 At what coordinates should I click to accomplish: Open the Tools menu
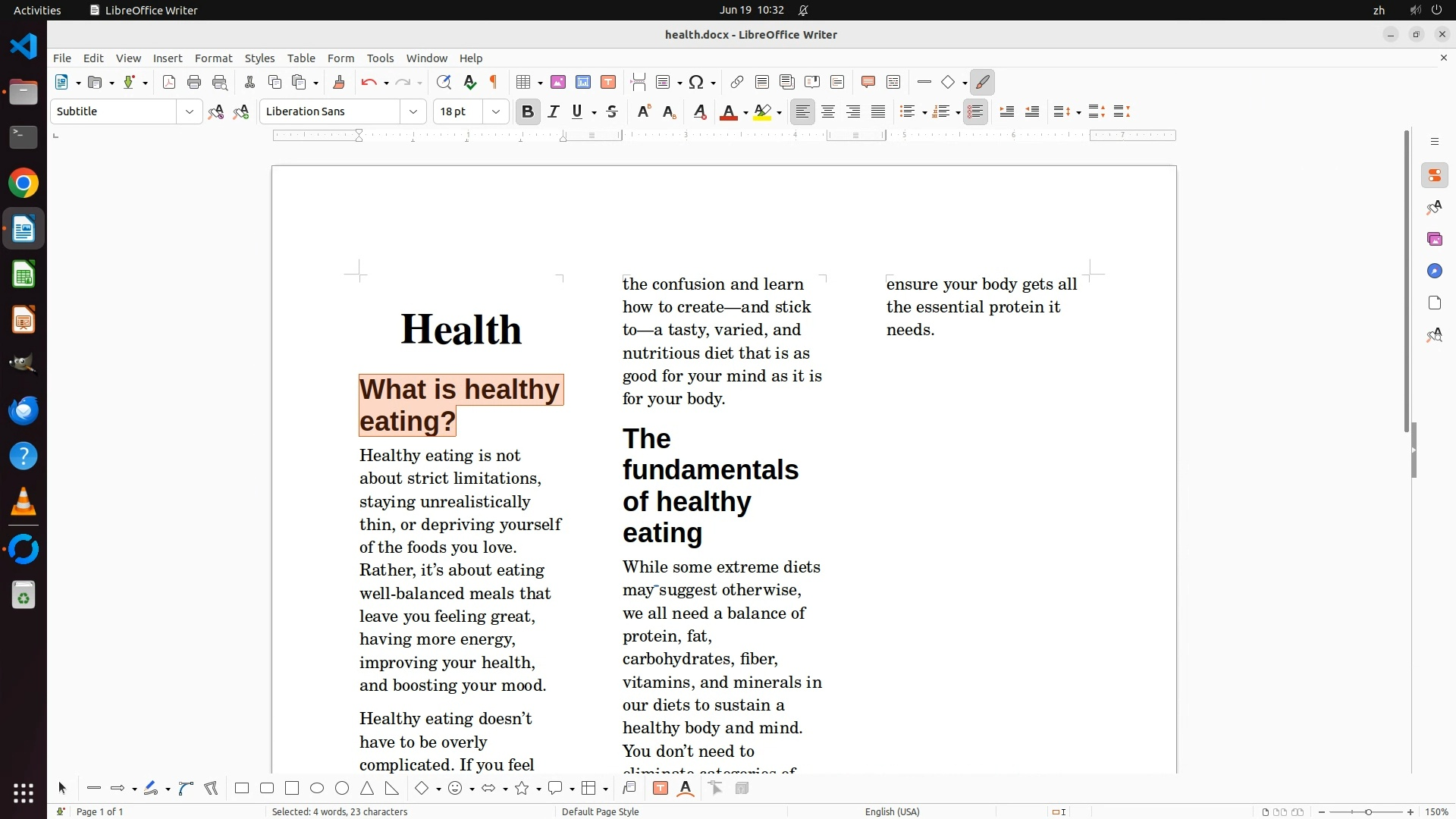point(380,58)
